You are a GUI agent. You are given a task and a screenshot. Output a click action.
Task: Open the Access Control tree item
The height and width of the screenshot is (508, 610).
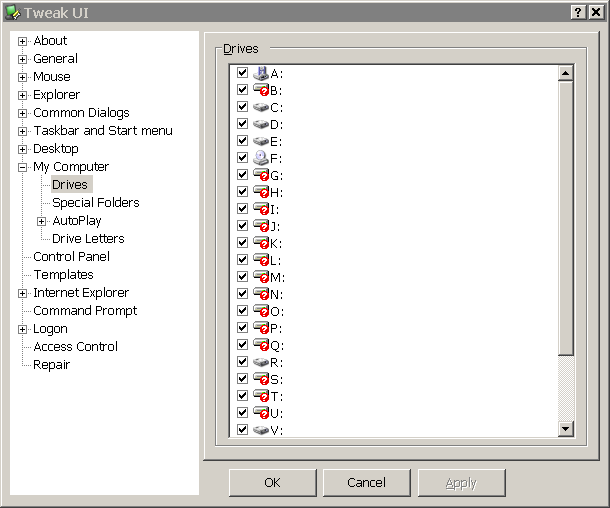[x=75, y=347]
